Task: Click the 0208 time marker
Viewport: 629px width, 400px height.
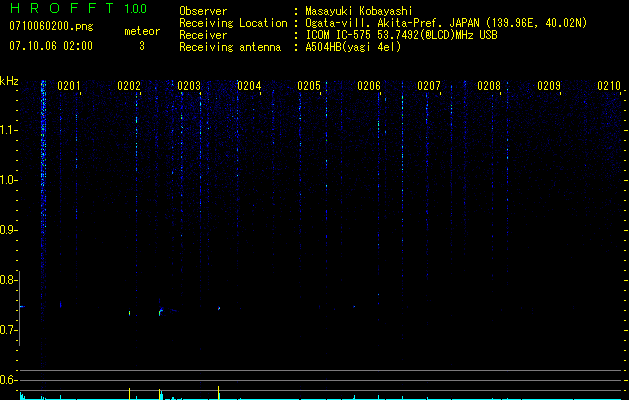Action: tap(489, 86)
